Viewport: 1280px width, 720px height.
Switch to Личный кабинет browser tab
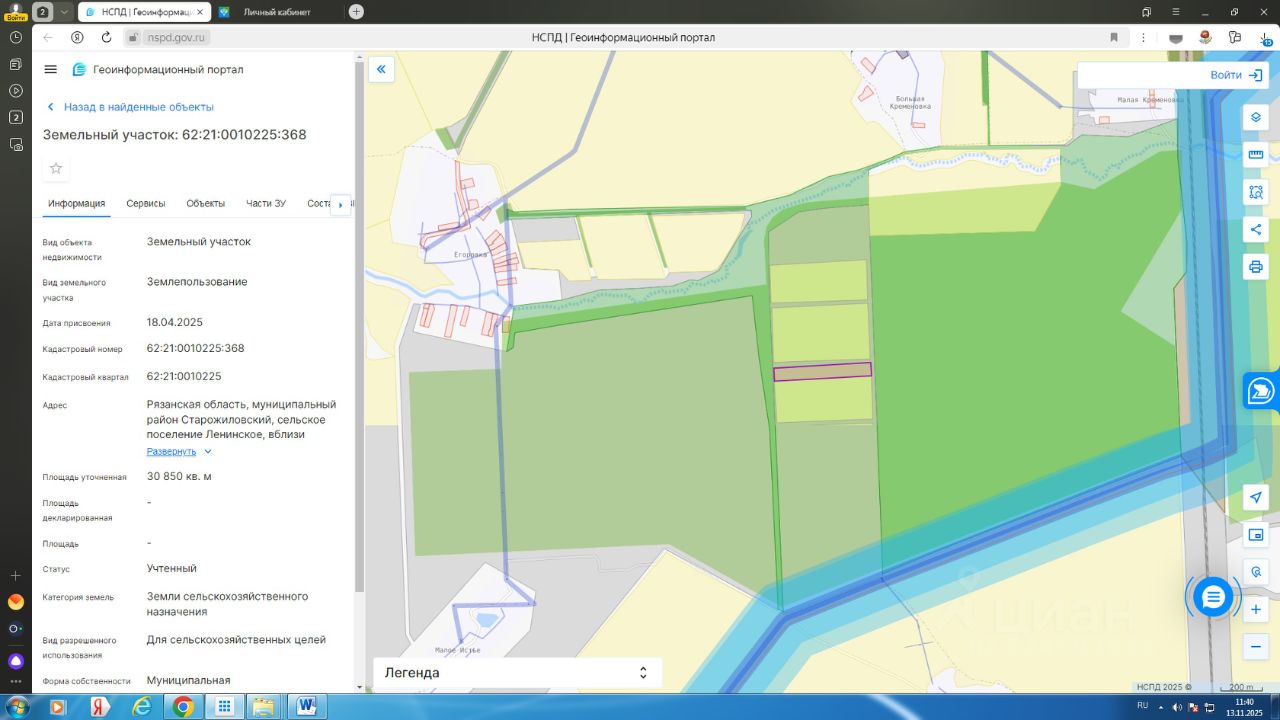277,12
